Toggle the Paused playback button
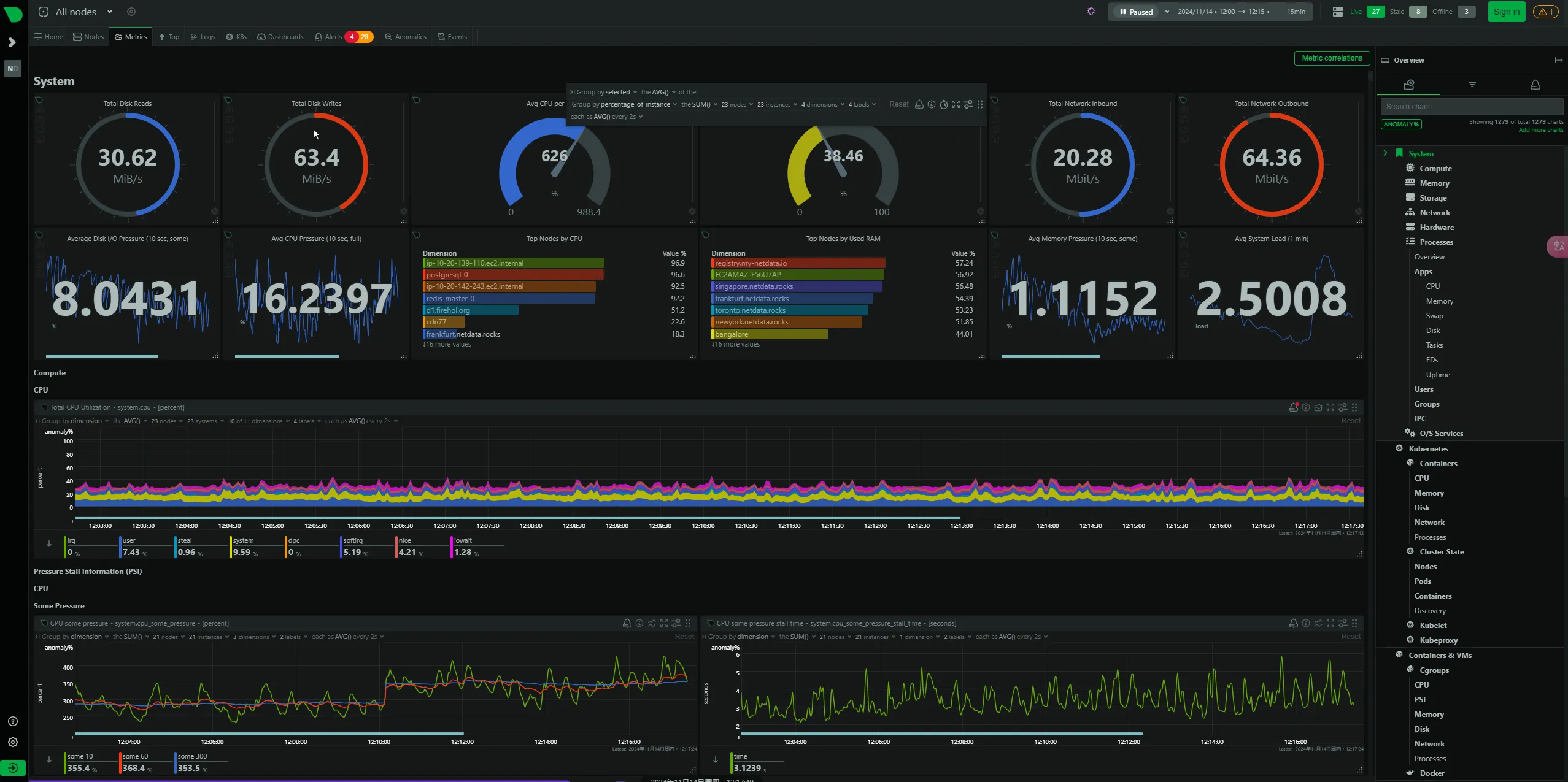Viewport: 1568px width, 782px height. point(1136,12)
